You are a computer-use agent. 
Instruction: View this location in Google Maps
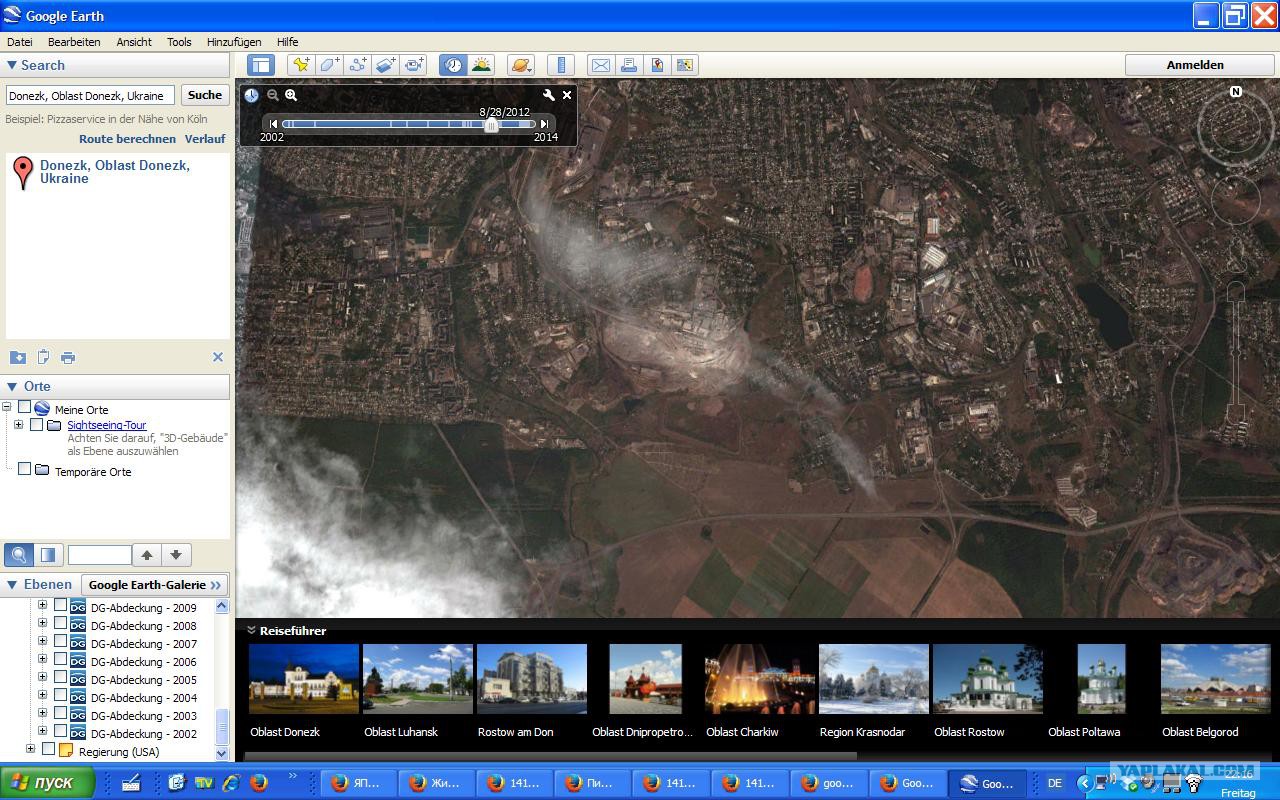(657, 65)
